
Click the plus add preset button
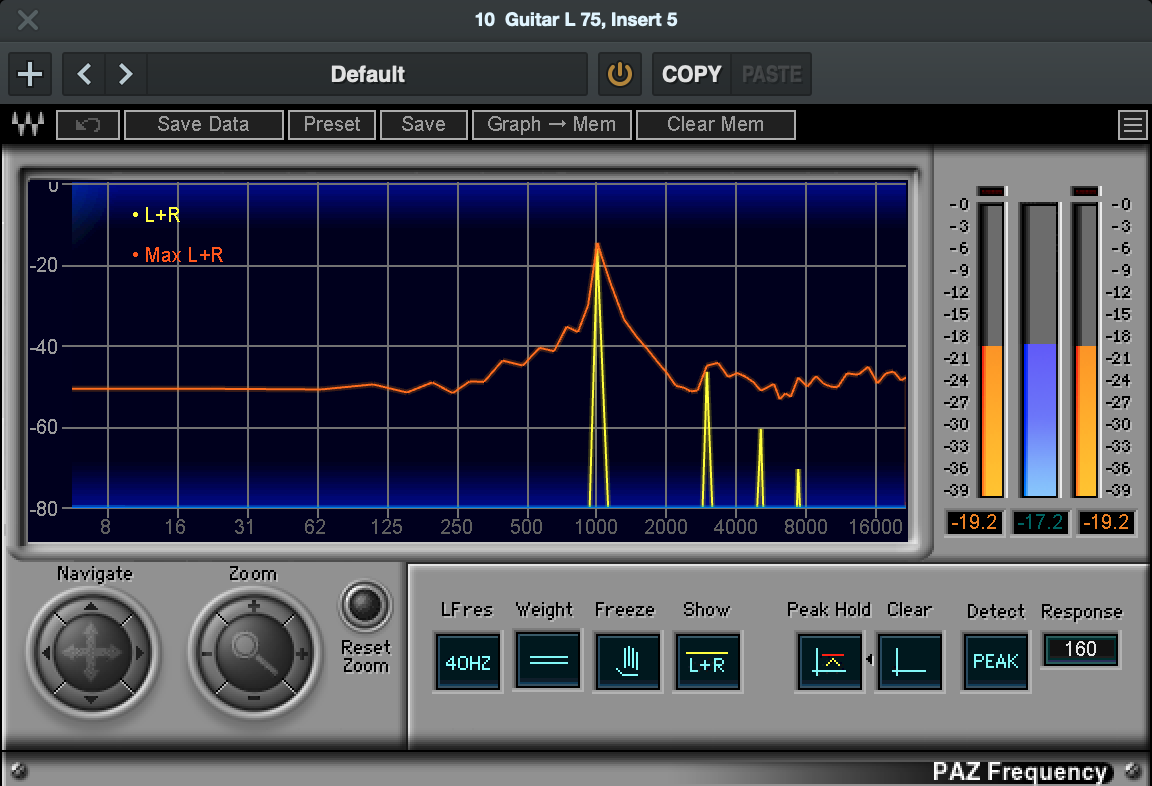(x=30, y=74)
